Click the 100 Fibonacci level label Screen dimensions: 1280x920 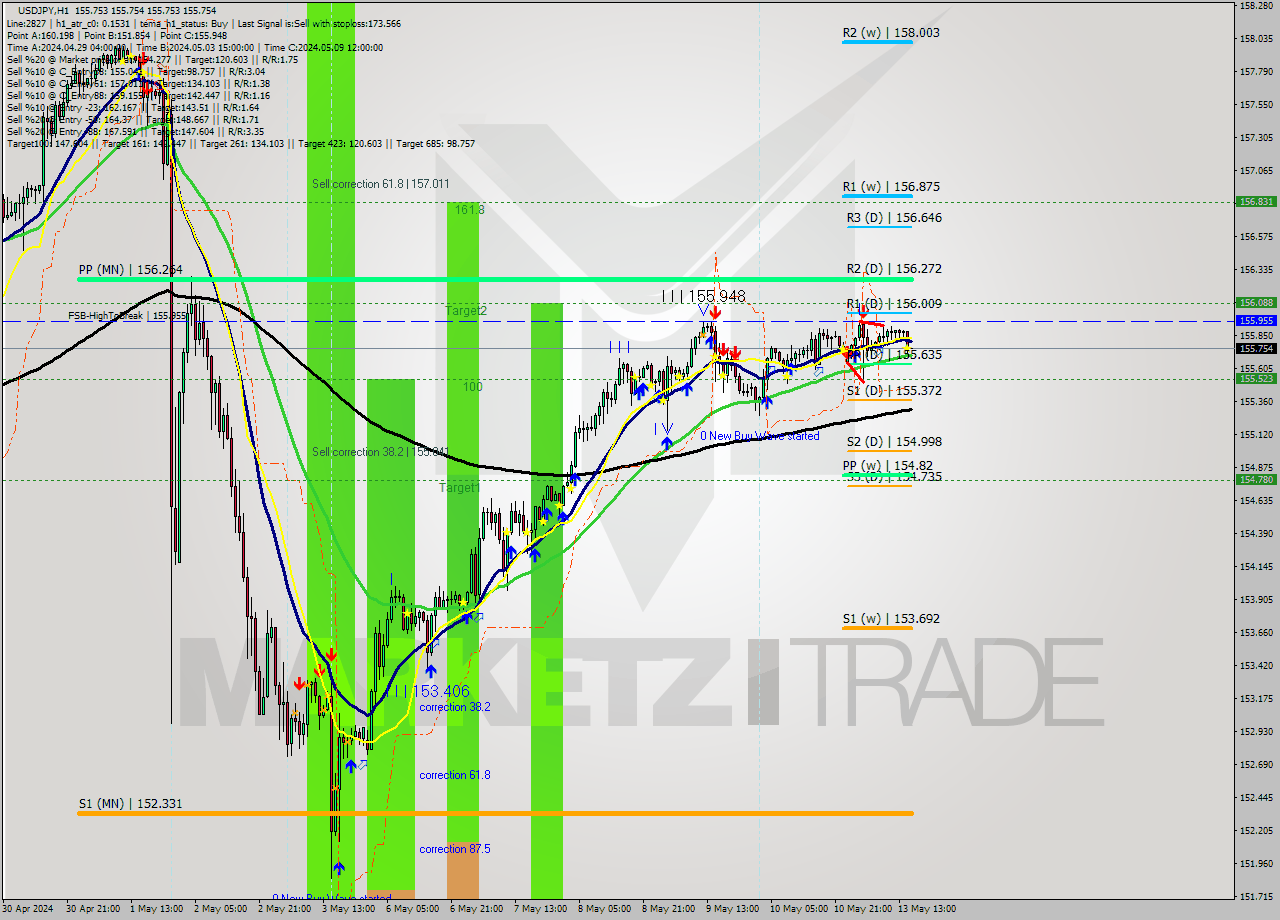tap(472, 386)
